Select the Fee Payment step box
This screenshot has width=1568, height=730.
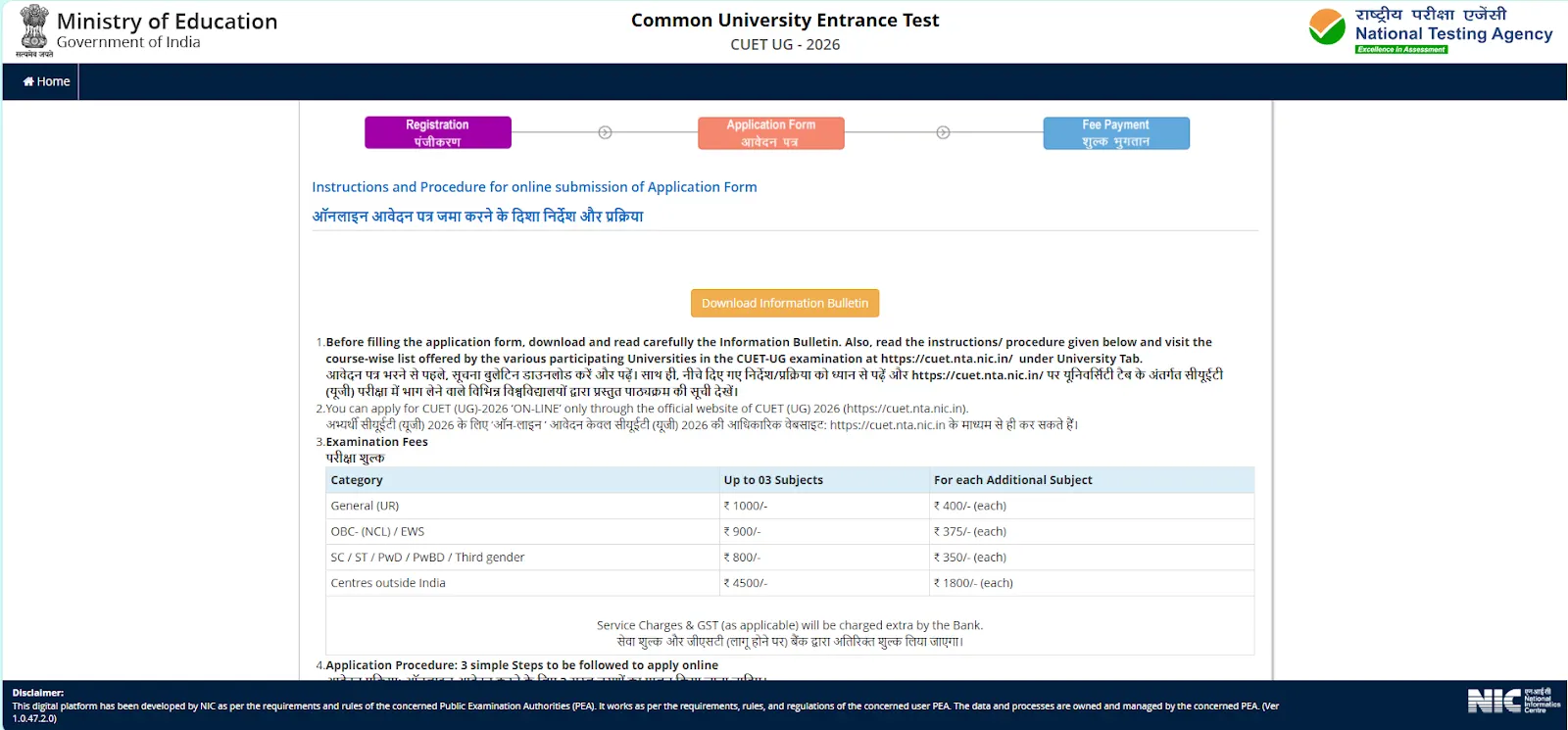pos(1116,132)
